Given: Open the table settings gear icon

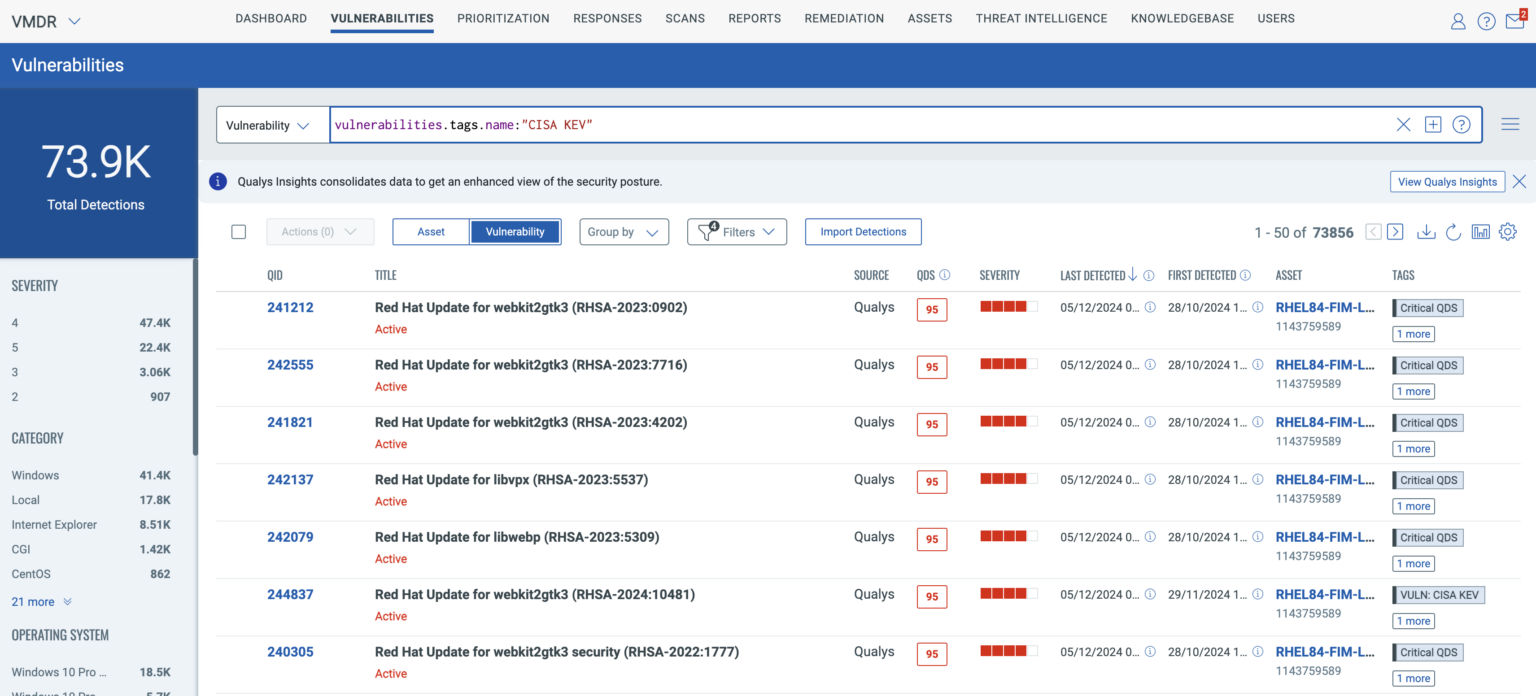Looking at the screenshot, I should click(x=1507, y=231).
